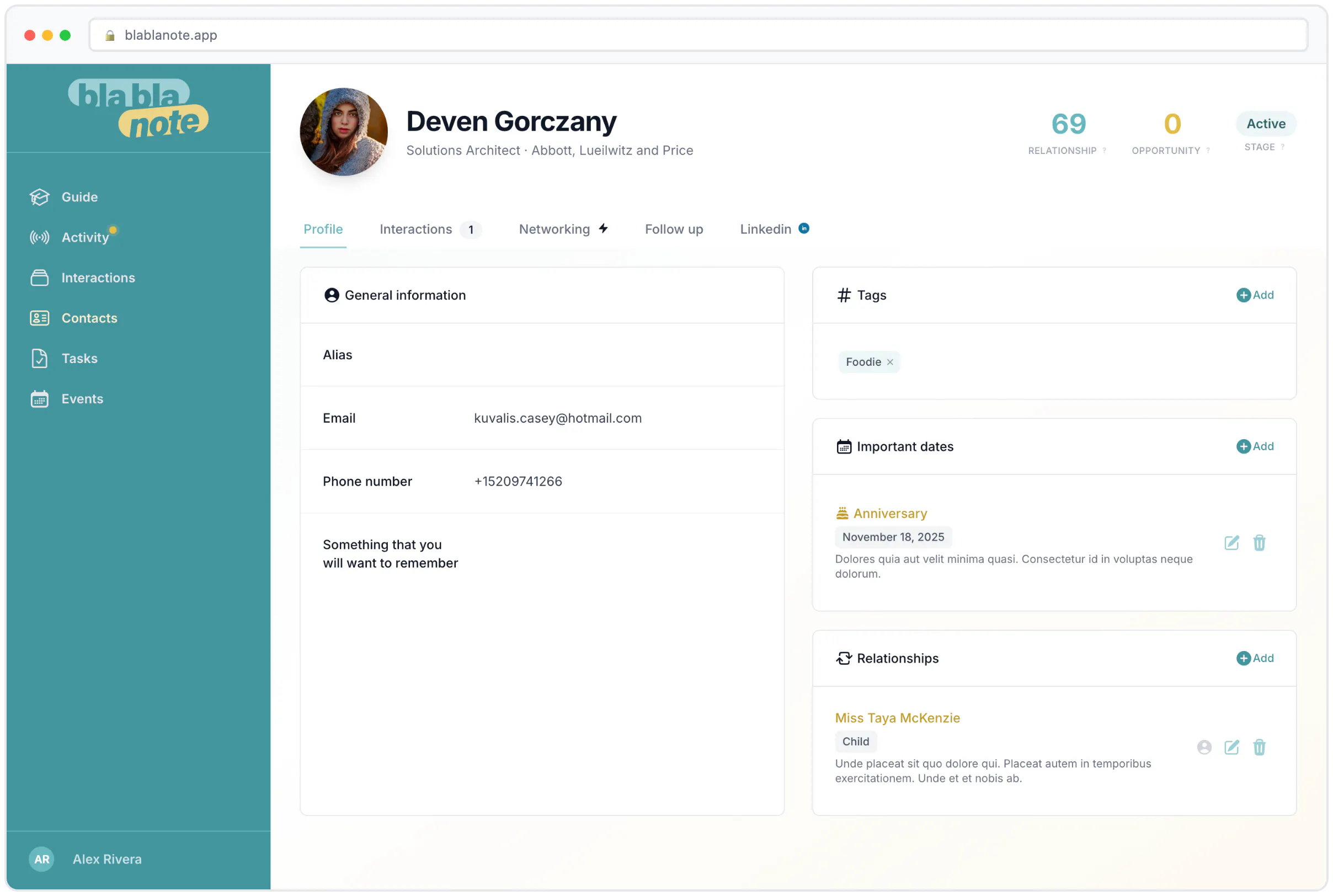This screenshot has width=1333, height=896.
Task: Open the Guide graduation cap icon
Action: [x=39, y=197]
